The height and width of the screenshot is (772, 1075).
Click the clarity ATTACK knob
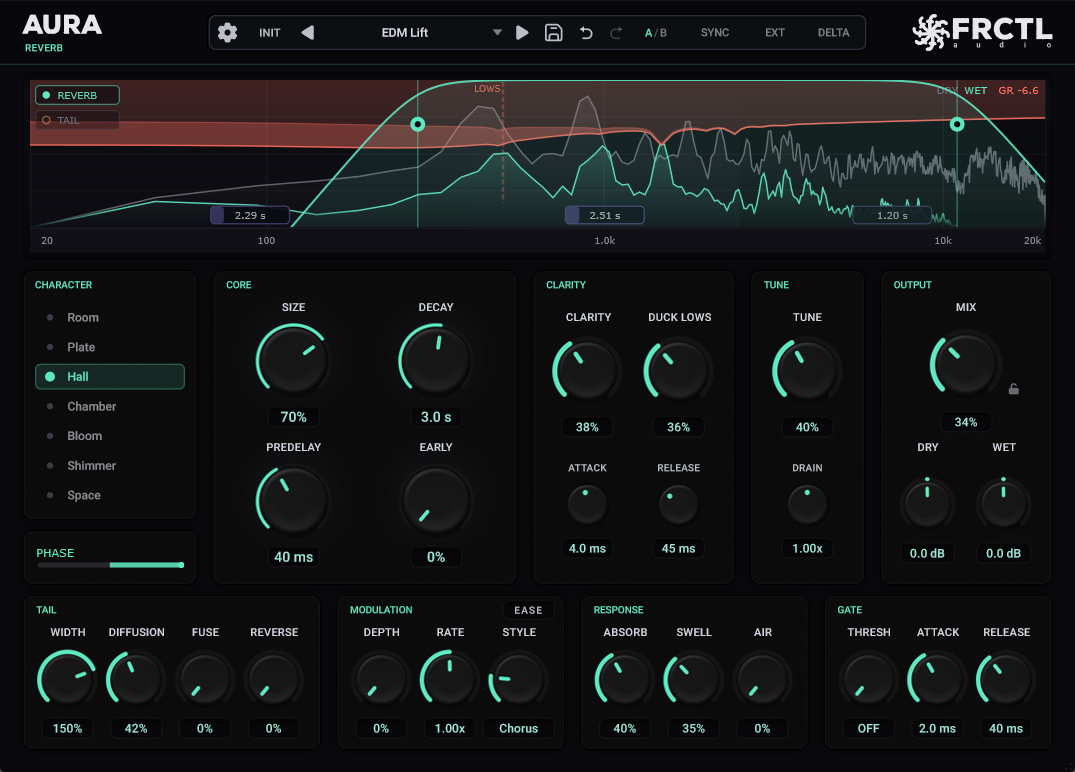tap(587, 505)
